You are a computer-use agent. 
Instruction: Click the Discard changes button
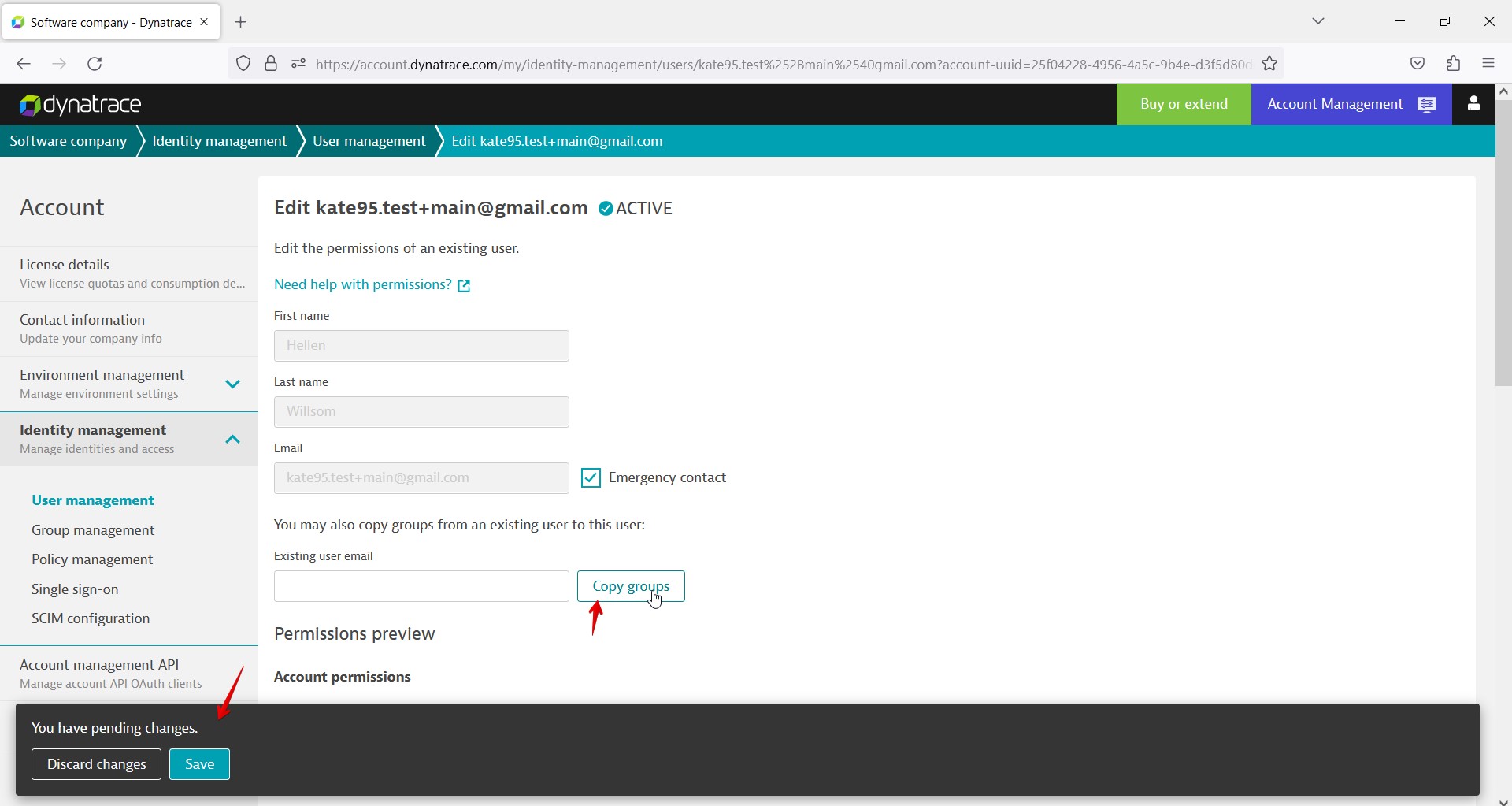point(96,764)
